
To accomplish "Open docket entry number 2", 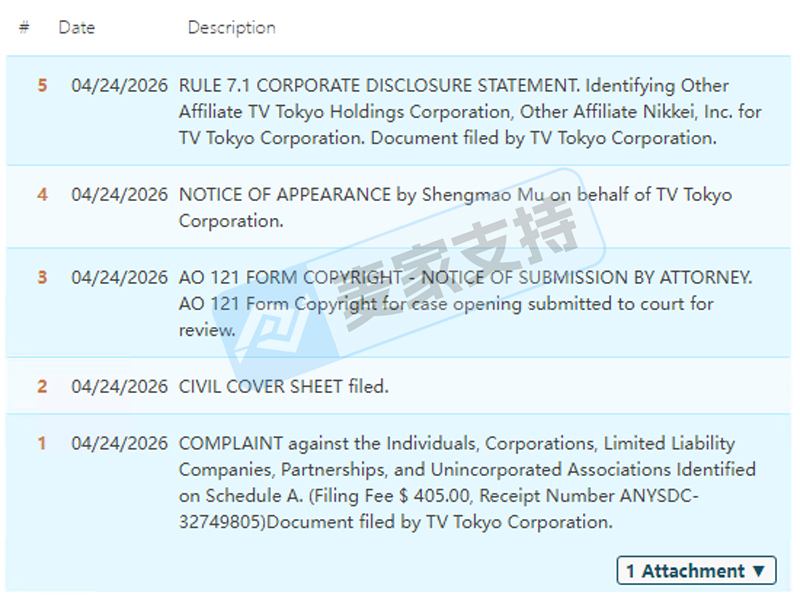I will click(x=42, y=386).
